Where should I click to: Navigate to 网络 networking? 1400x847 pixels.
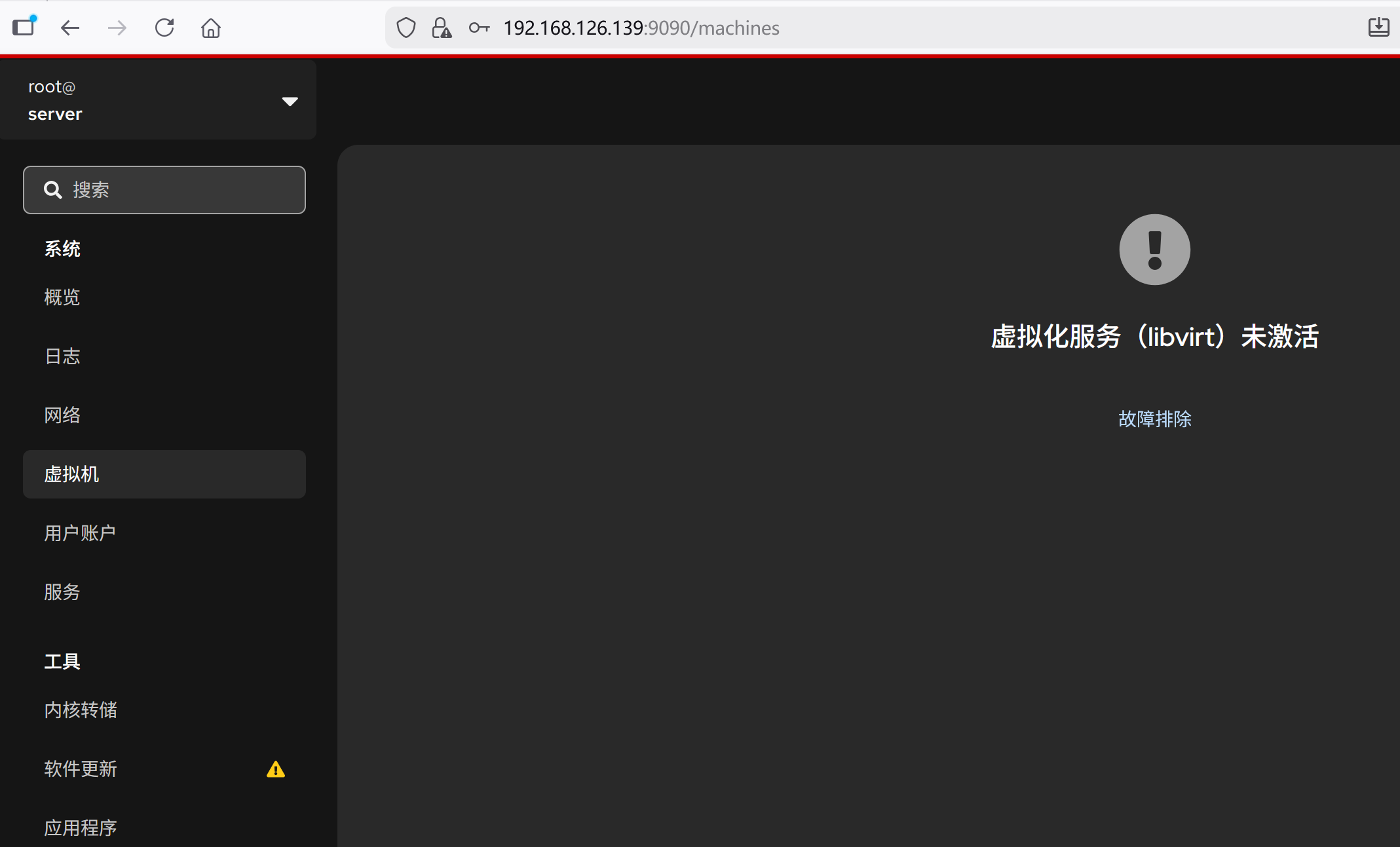(x=62, y=415)
